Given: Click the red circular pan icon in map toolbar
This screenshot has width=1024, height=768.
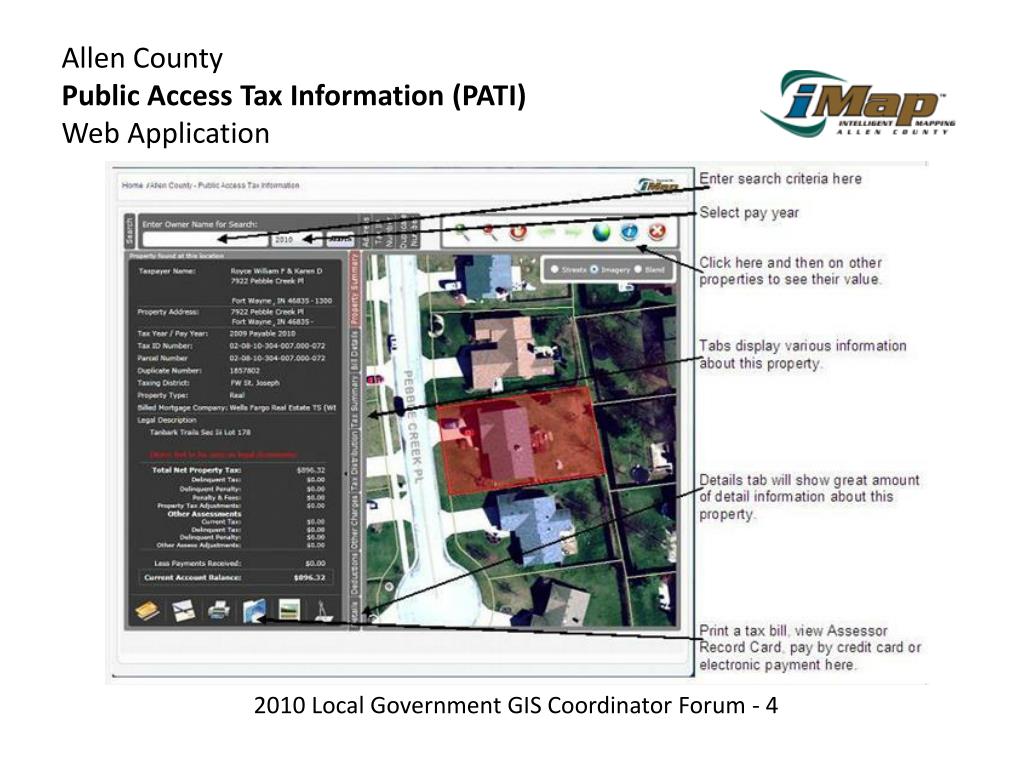Looking at the screenshot, I should [x=518, y=232].
